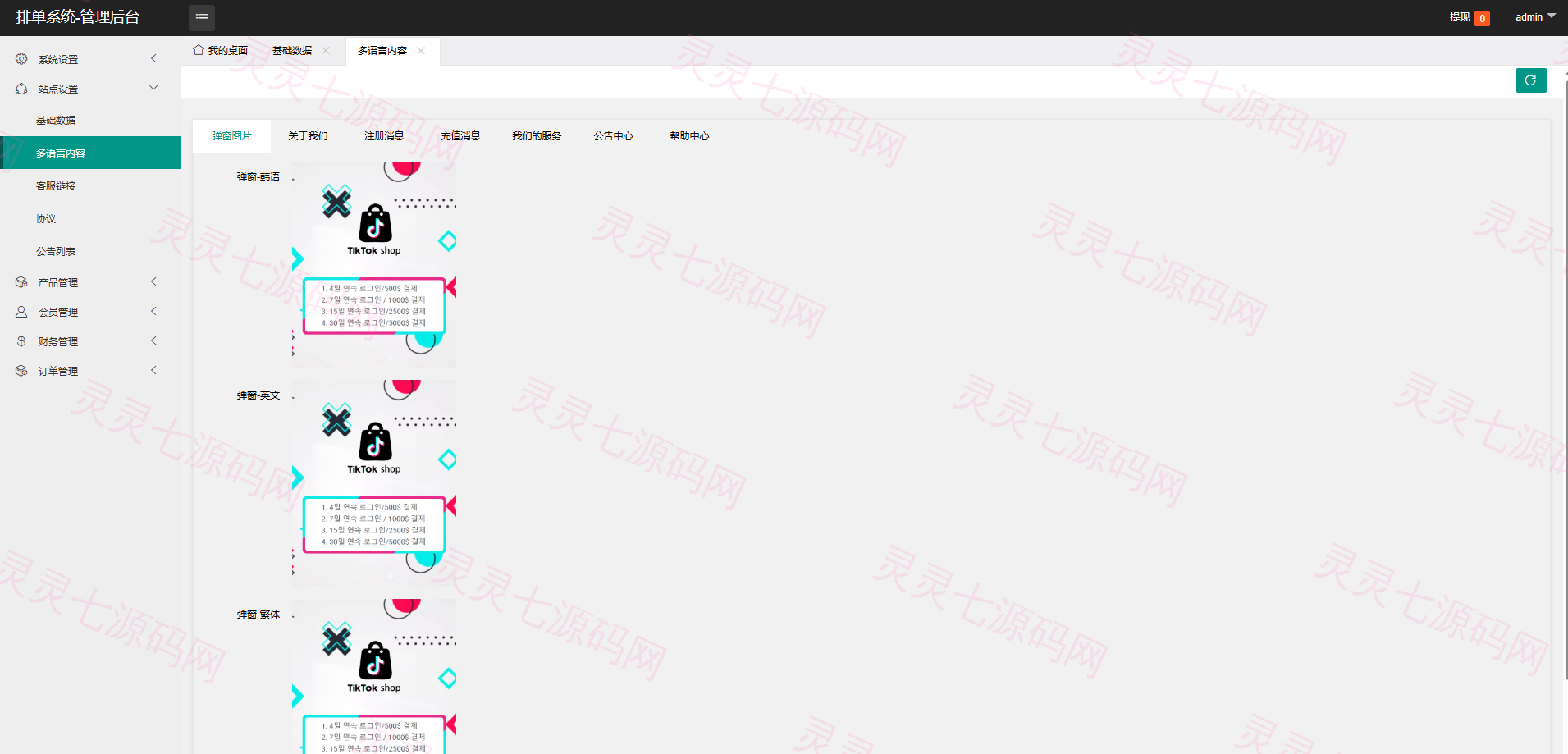The width and height of the screenshot is (1568, 754).
Task: Click the 提现 notification link
Action: (1460, 17)
